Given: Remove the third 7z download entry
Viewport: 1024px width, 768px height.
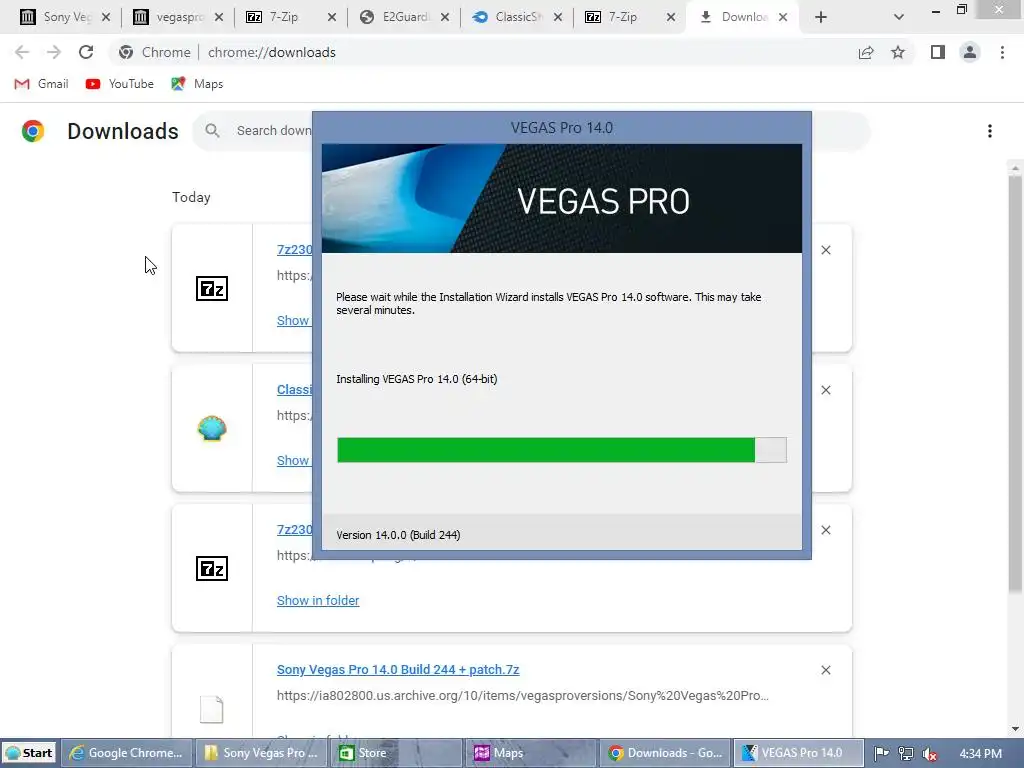Looking at the screenshot, I should [825, 530].
